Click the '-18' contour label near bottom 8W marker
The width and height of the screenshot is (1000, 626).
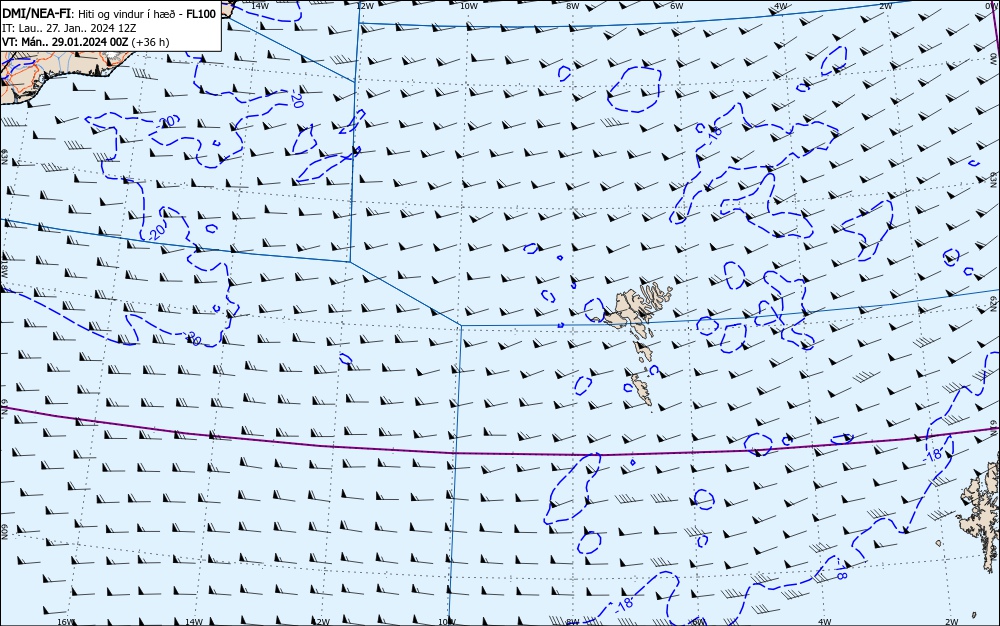pos(624,604)
